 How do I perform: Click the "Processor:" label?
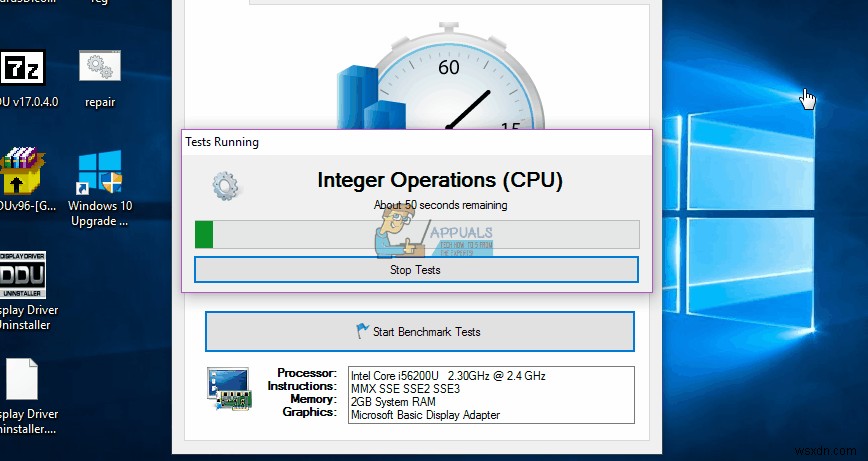click(307, 373)
